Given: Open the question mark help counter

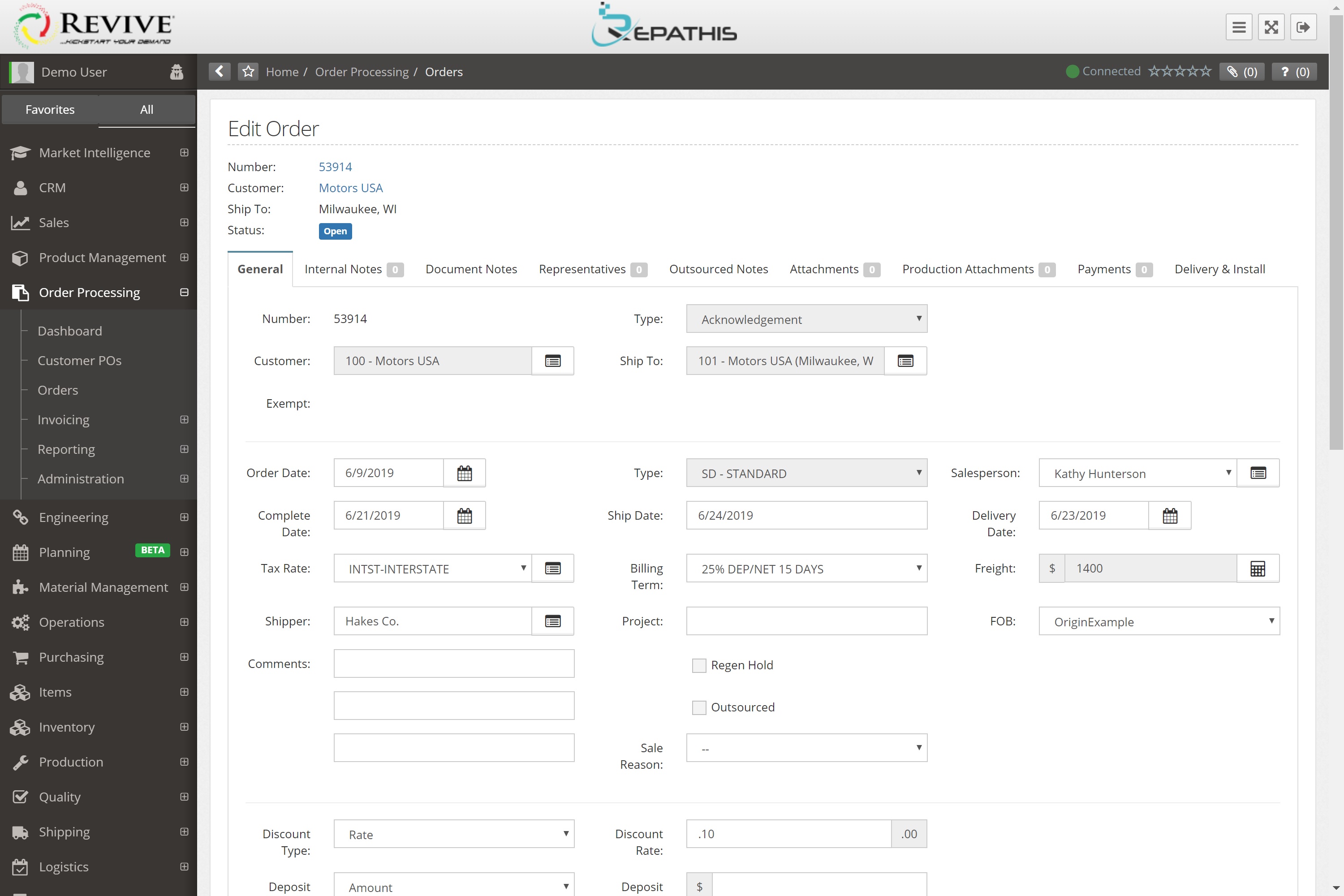Looking at the screenshot, I should (x=1294, y=71).
